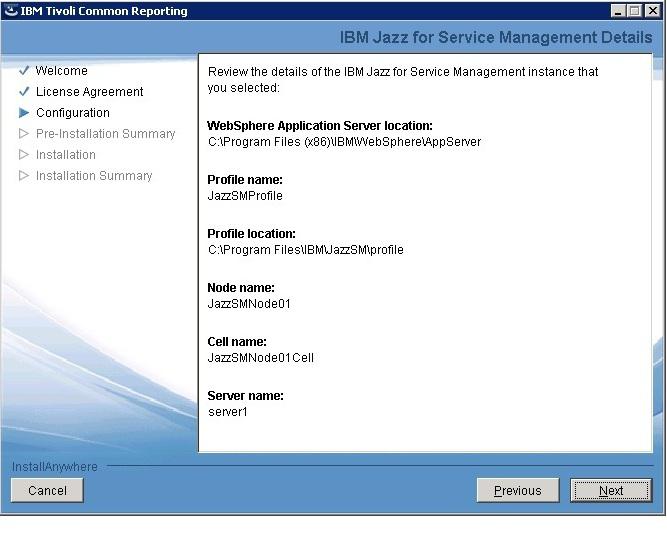Select the License Agreement step
The image size is (667, 549).
[89, 92]
